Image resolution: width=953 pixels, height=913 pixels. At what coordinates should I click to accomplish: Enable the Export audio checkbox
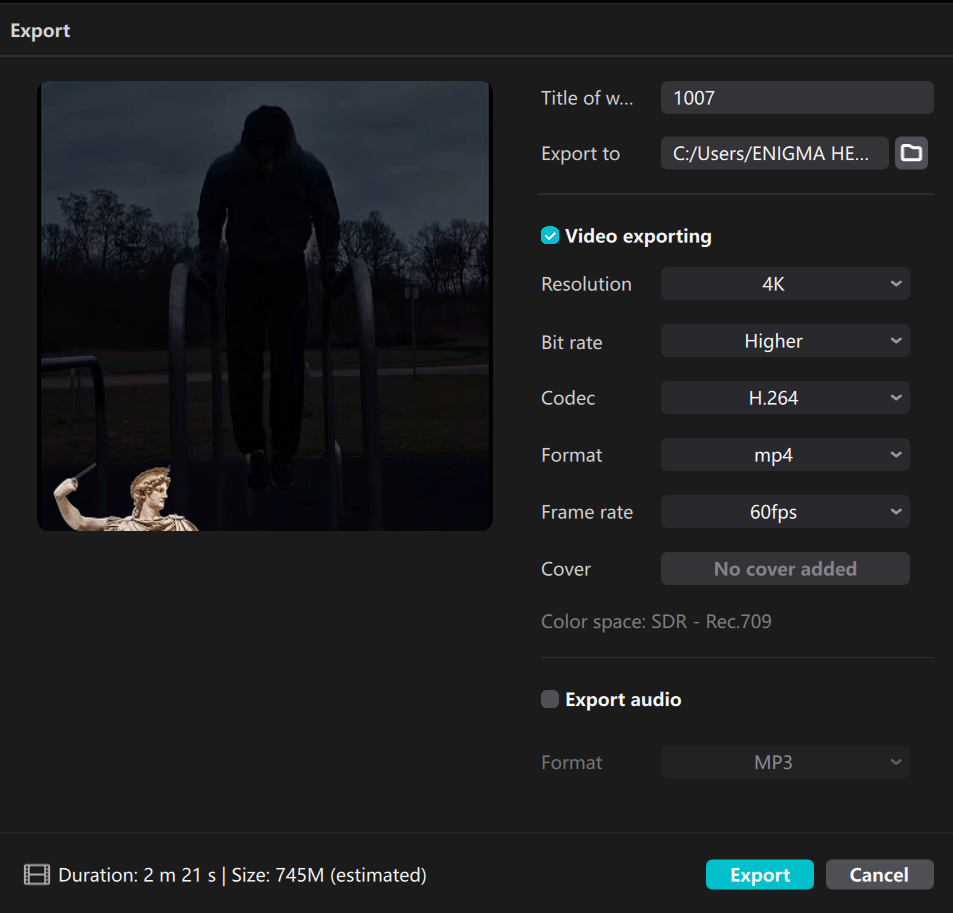click(549, 699)
